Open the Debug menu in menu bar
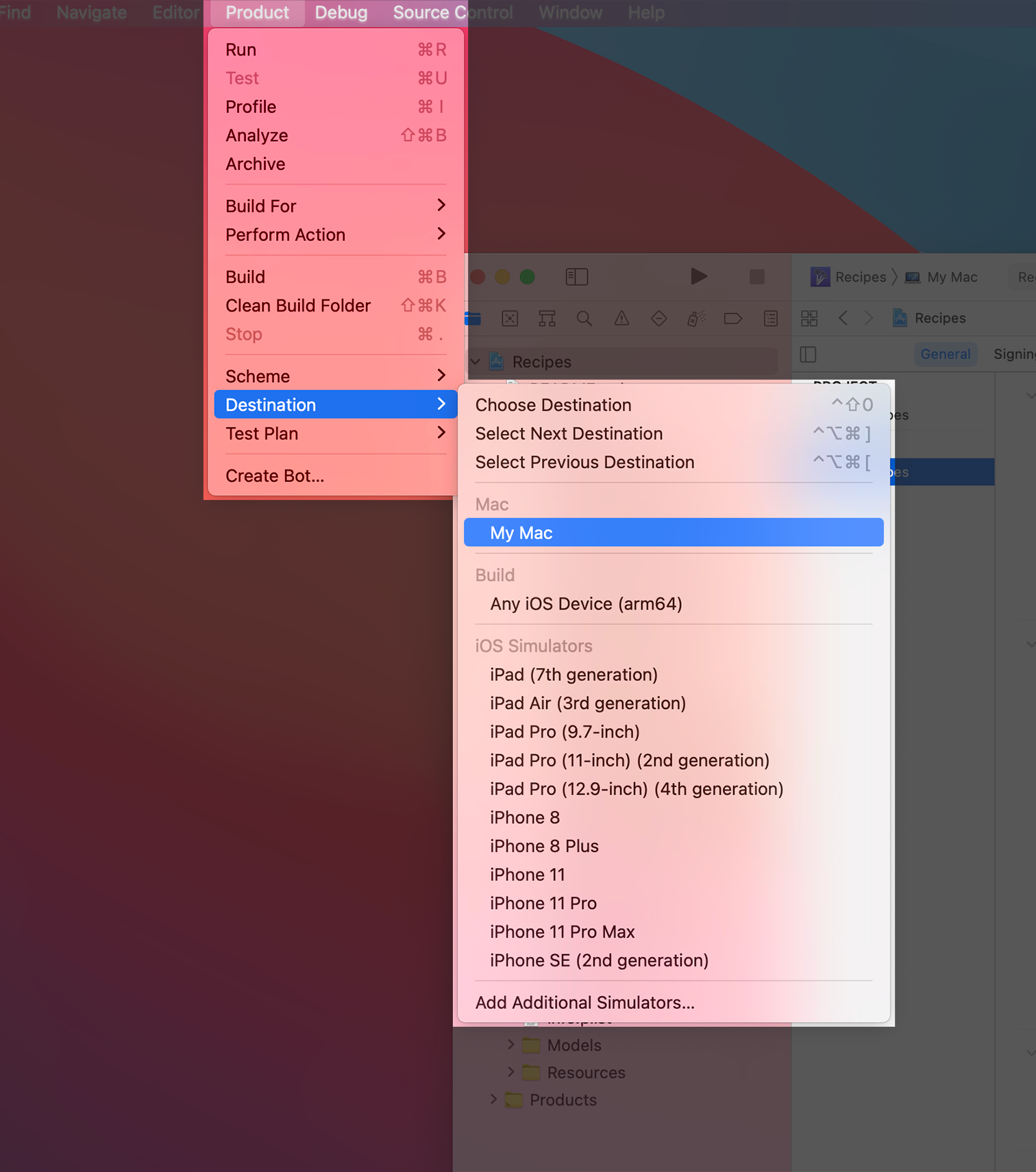This screenshot has width=1036, height=1172. 341,12
